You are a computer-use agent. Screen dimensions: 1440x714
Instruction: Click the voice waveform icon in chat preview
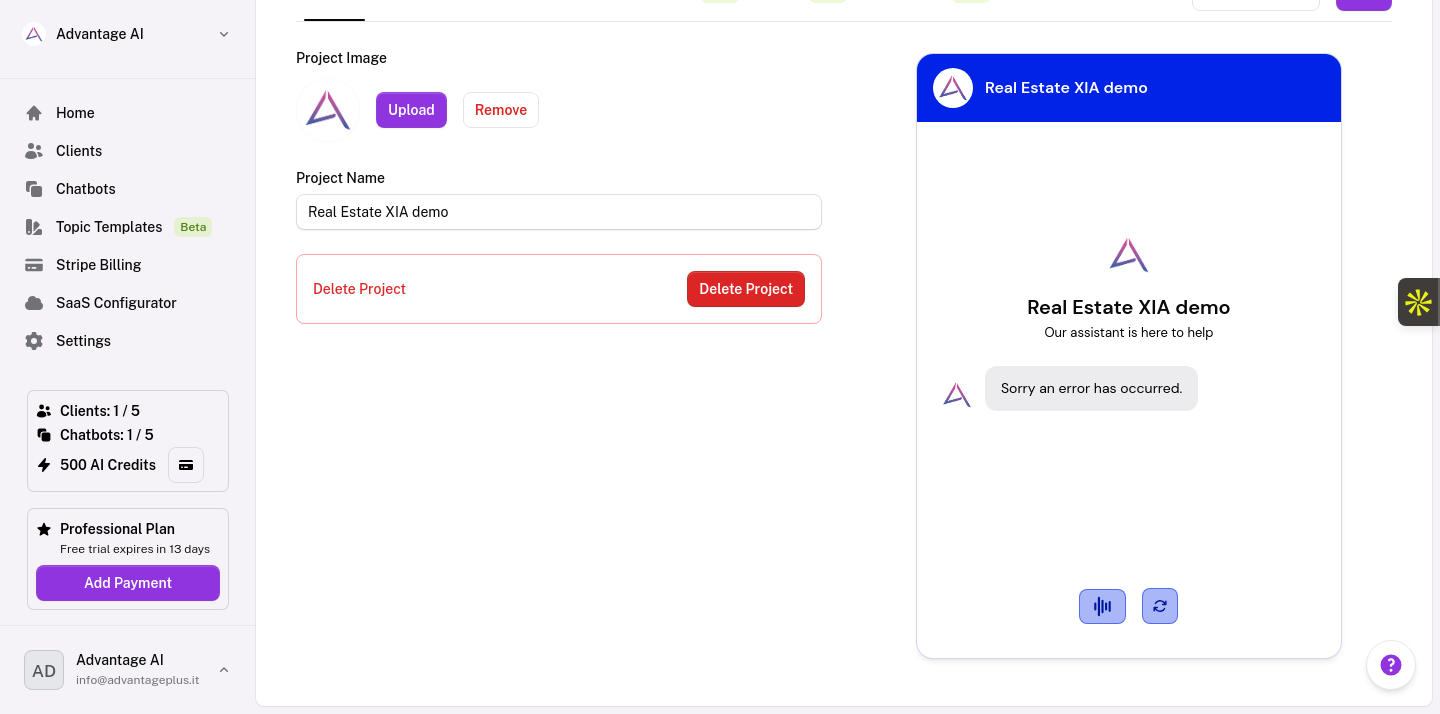point(1102,606)
